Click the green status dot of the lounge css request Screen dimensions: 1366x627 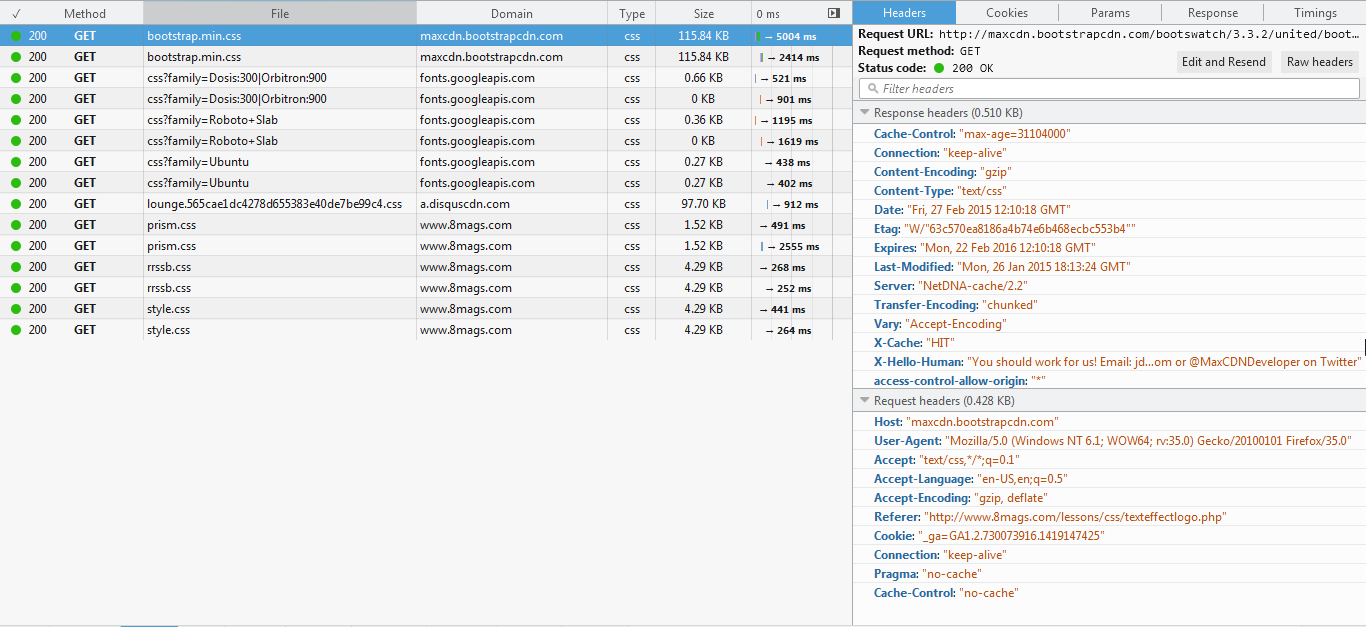tap(16, 204)
